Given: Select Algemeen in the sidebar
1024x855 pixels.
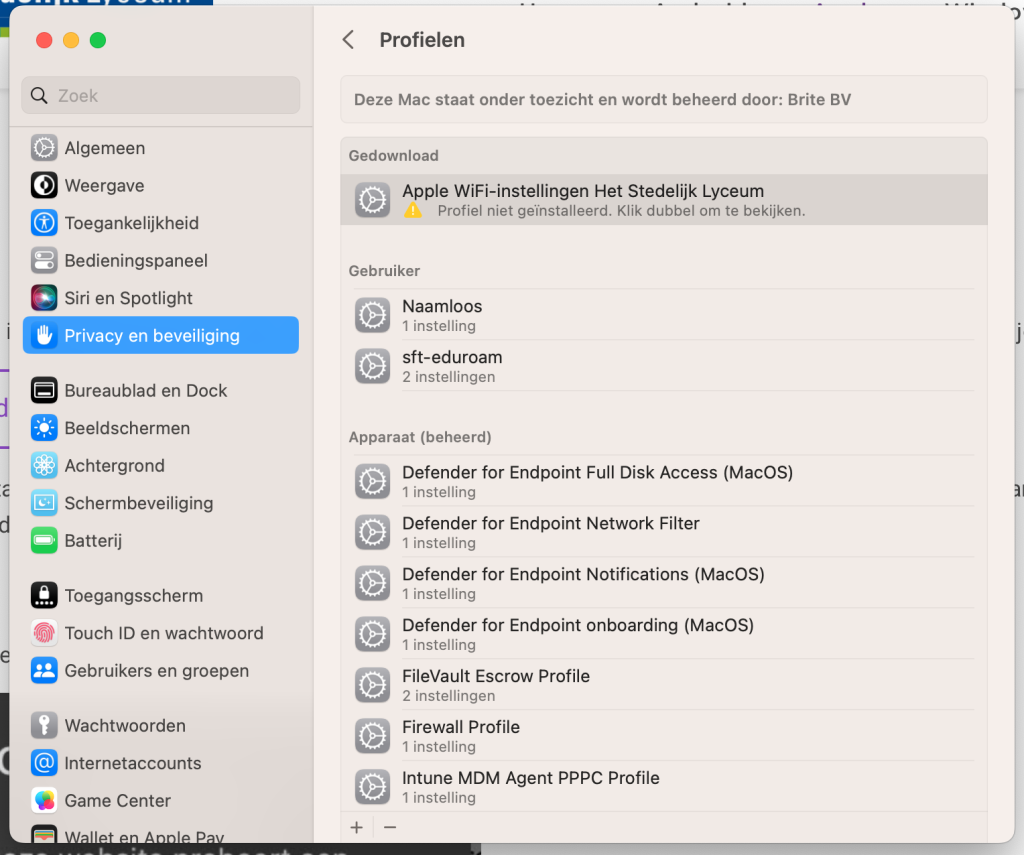Looking at the screenshot, I should tap(105, 148).
